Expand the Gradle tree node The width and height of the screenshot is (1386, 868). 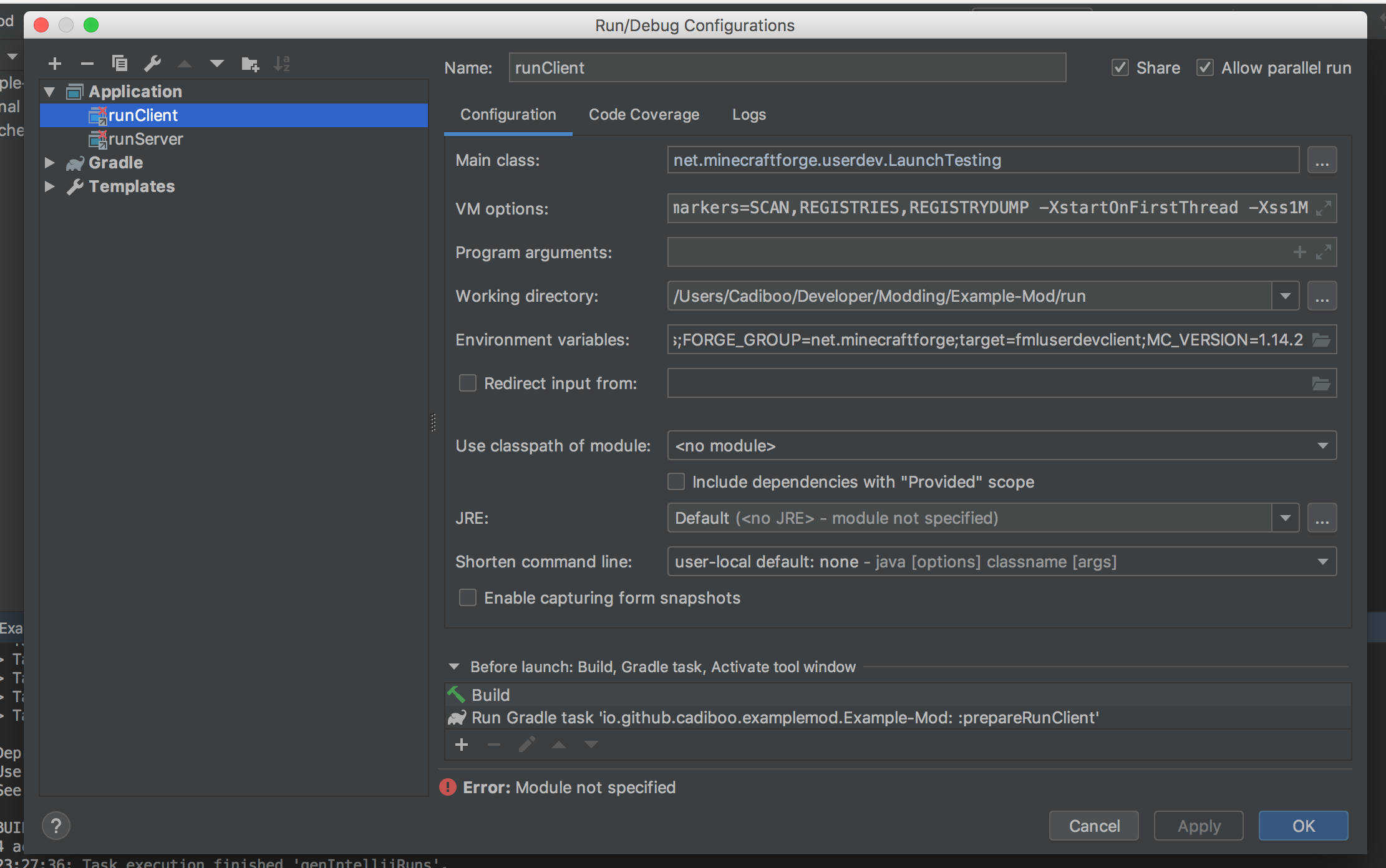tap(50, 162)
